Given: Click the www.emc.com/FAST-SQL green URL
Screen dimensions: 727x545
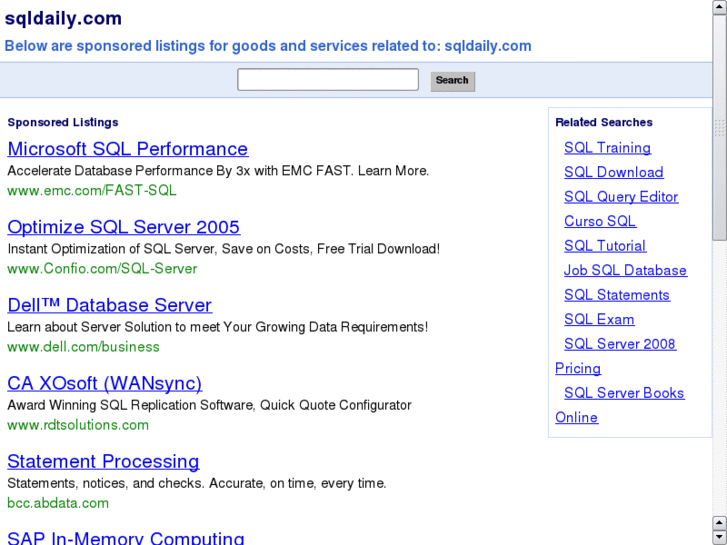Looking at the screenshot, I should [x=91, y=190].
